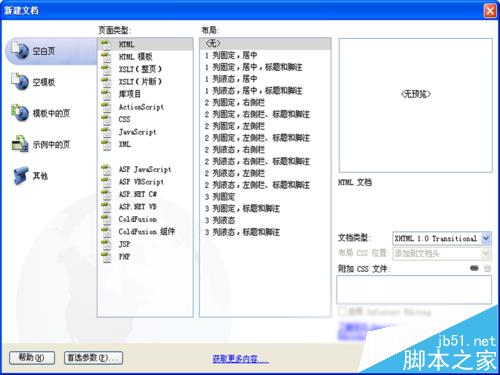The width and height of the screenshot is (500, 375).
Task: Select layout <无>
Action: click(x=265, y=44)
